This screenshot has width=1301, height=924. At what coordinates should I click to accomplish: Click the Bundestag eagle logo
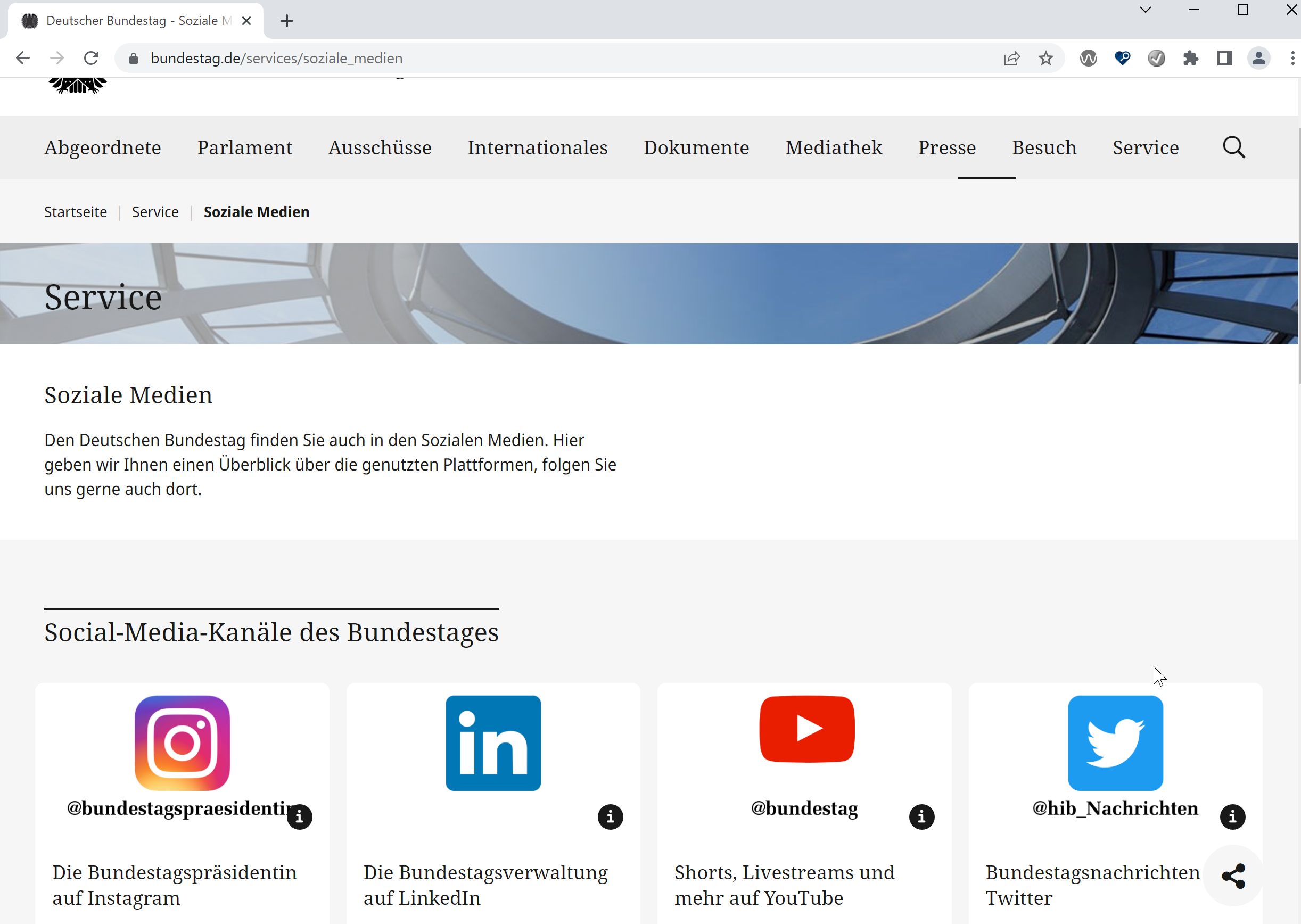(77, 85)
